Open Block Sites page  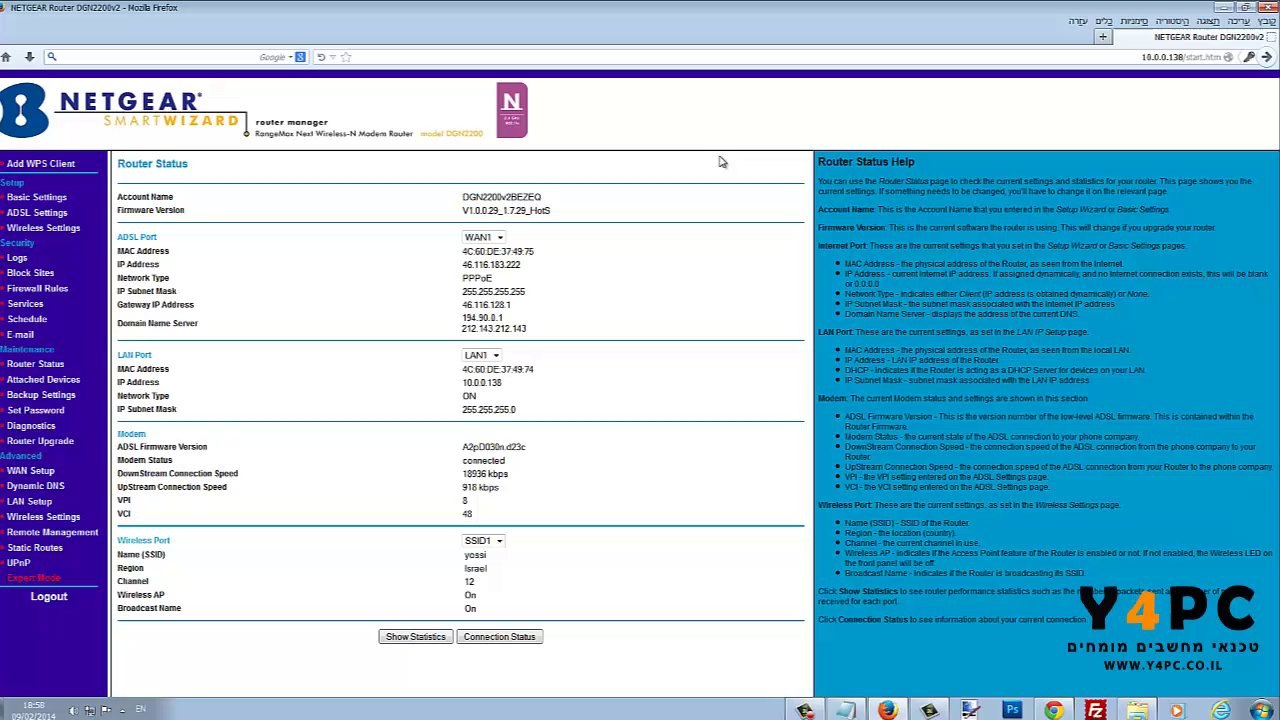31,273
